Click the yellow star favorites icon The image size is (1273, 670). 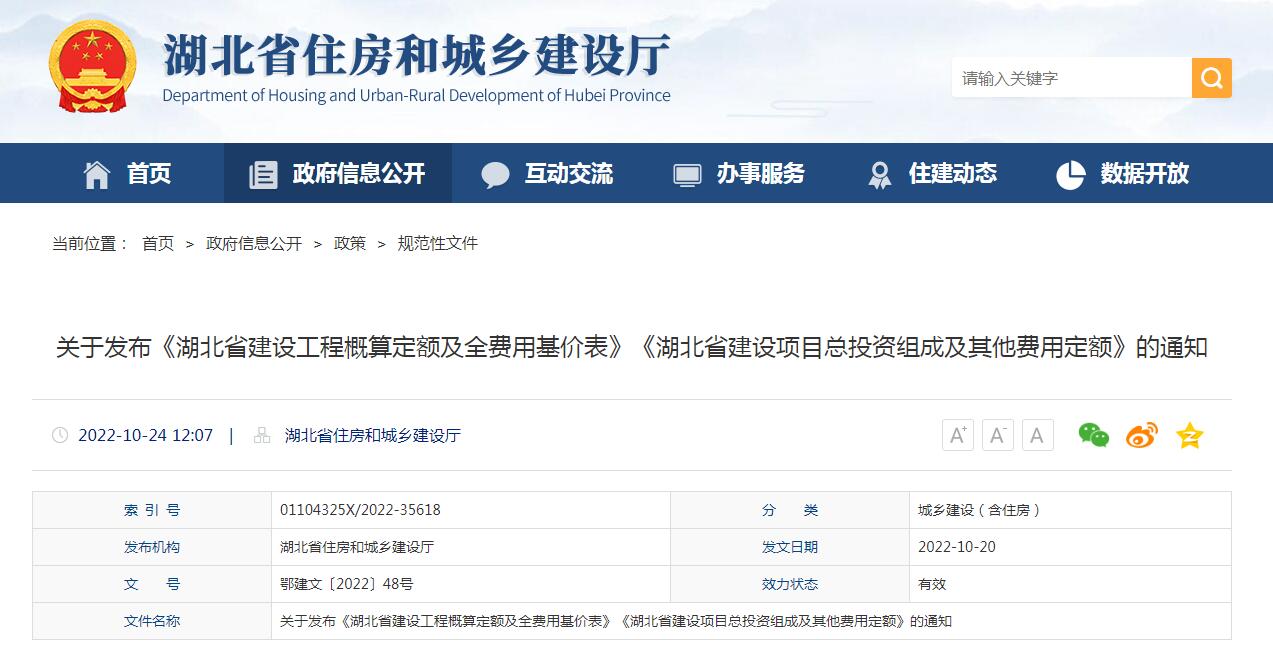click(1189, 435)
